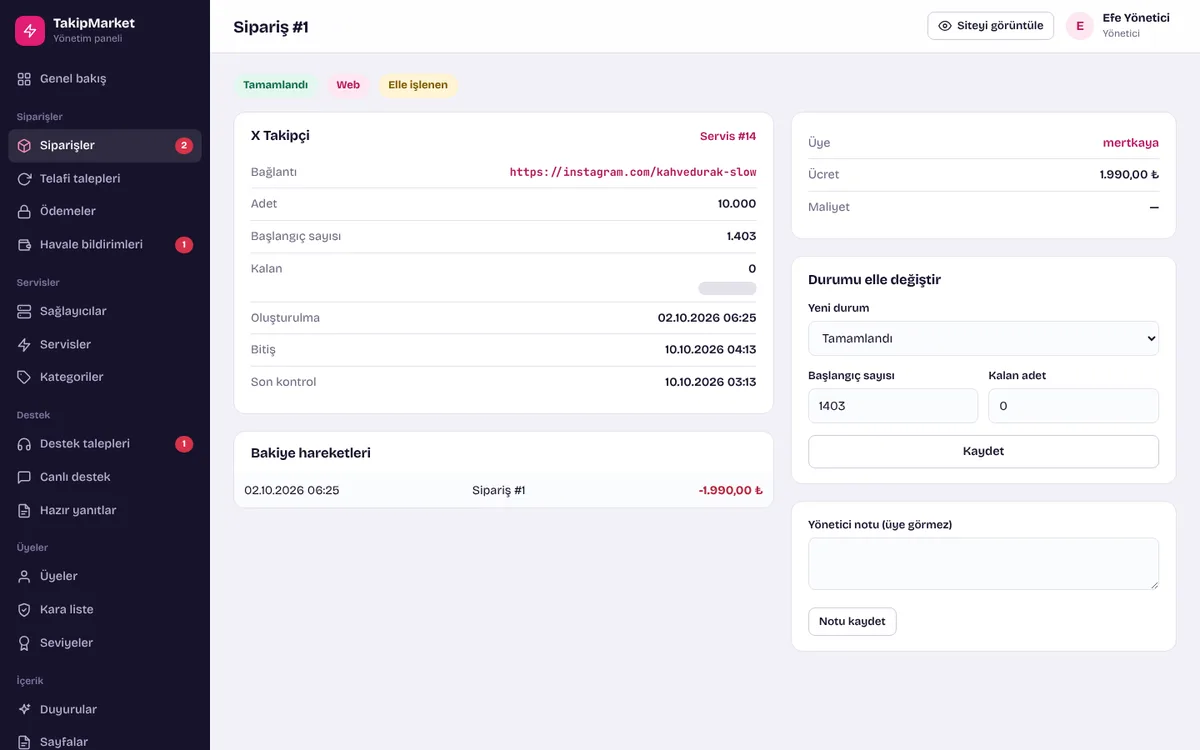The width and height of the screenshot is (1200, 750).
Task: Navigate to Destek talepleri menu item
Action: [105, 444]
